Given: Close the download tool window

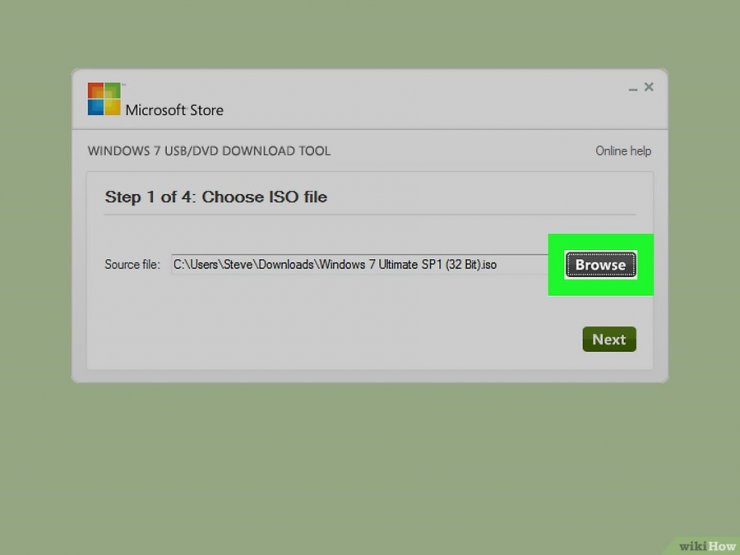Looking at the screenshot, I should pos(649,87).
